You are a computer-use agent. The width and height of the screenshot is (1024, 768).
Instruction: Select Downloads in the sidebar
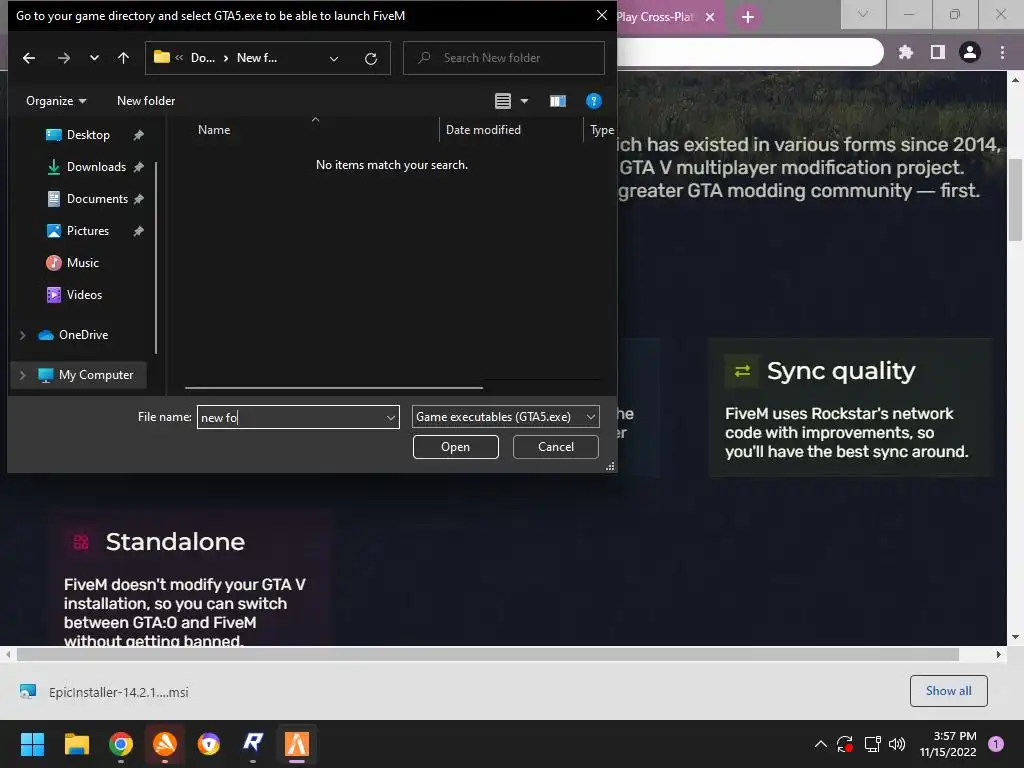pos(96,167)
